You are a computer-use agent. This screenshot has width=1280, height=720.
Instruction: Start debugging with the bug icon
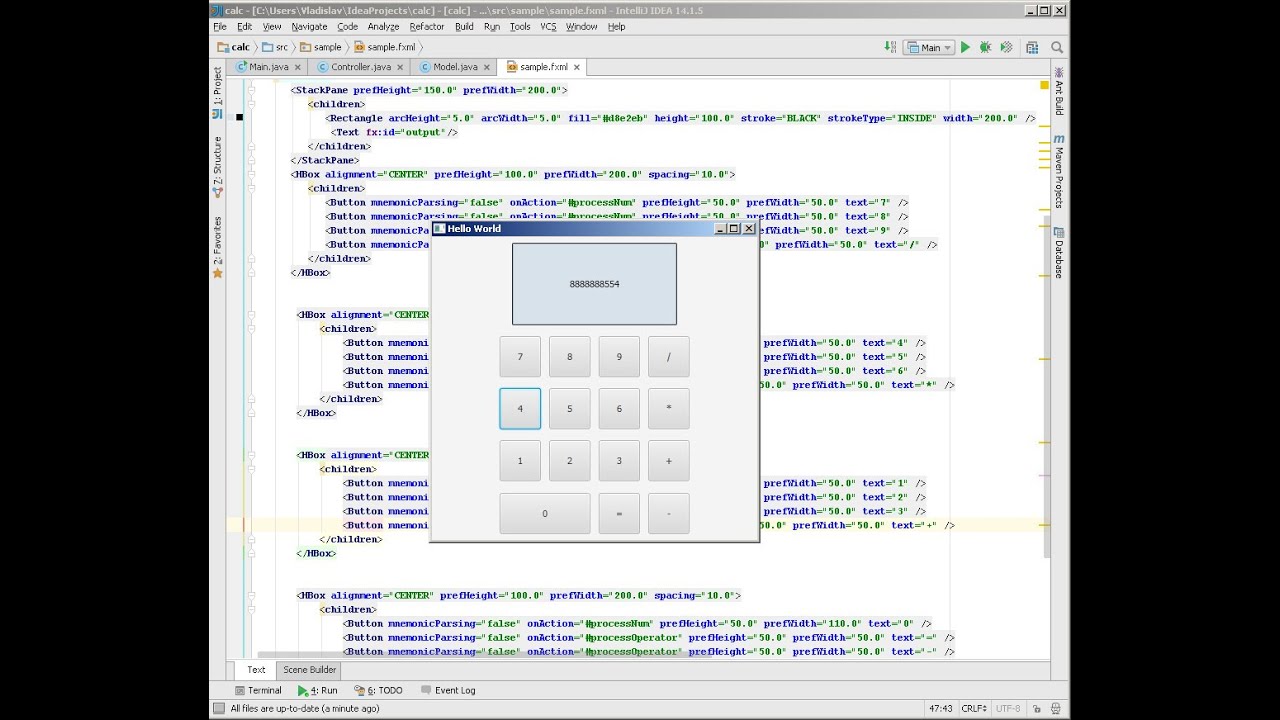point(985,47)
